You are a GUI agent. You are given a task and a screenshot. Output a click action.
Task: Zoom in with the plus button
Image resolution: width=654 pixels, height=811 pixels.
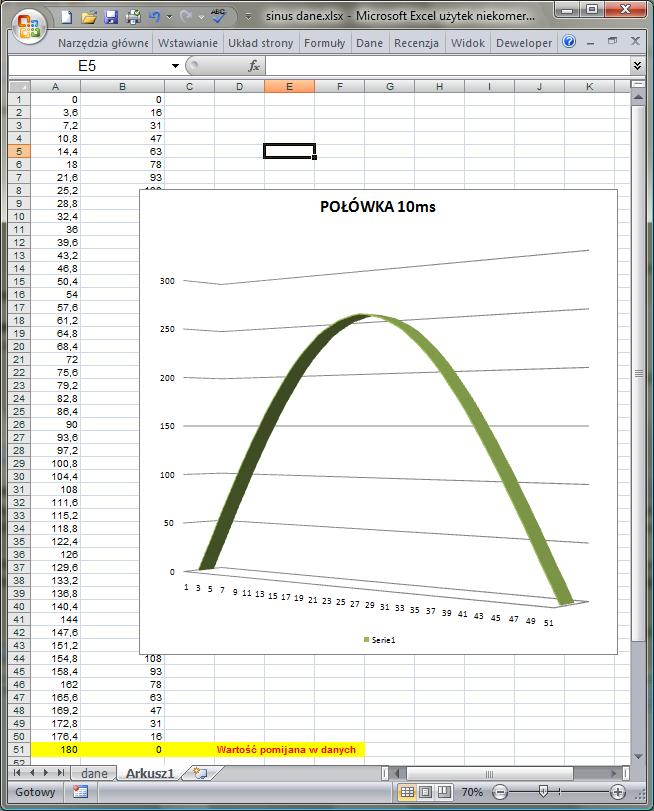click(617, 792)
